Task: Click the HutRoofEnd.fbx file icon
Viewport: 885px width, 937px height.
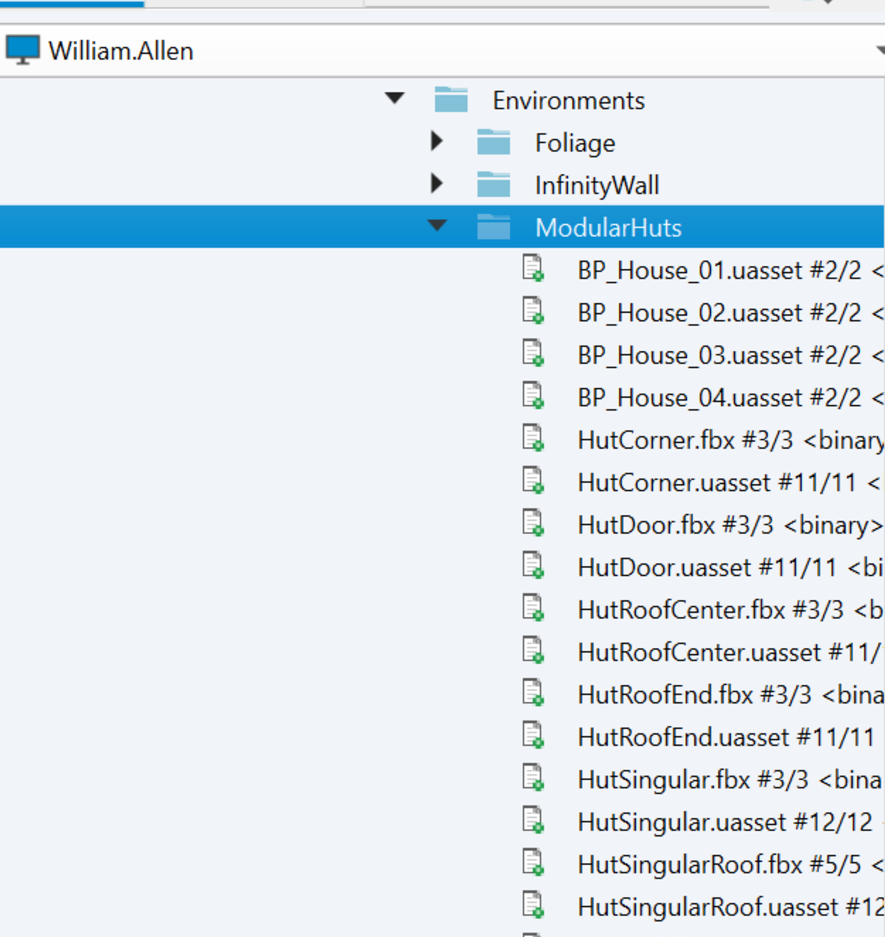Action: coord(533,692)
